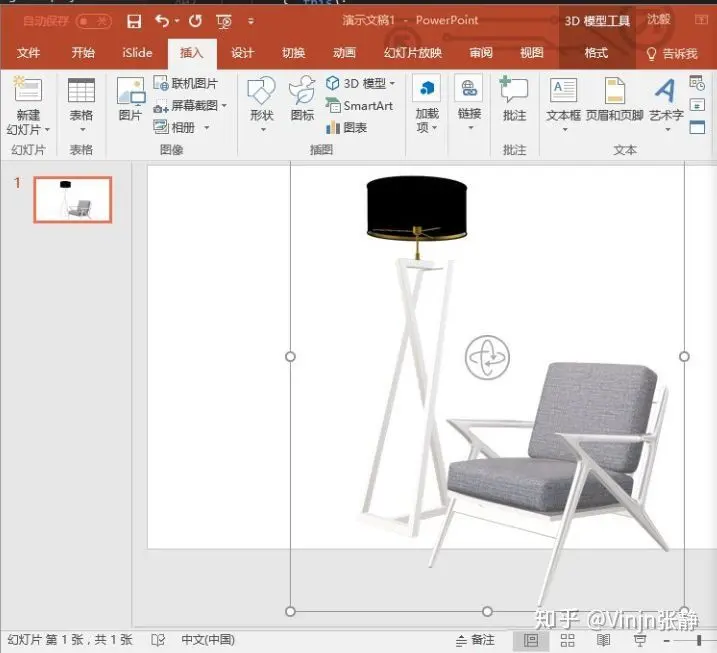Click the 形状 shapes icon
The image size is (717, 653).
pos(262,91)
